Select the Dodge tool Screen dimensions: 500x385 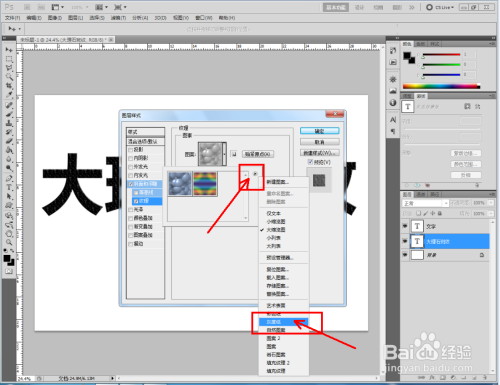point(9,168)
